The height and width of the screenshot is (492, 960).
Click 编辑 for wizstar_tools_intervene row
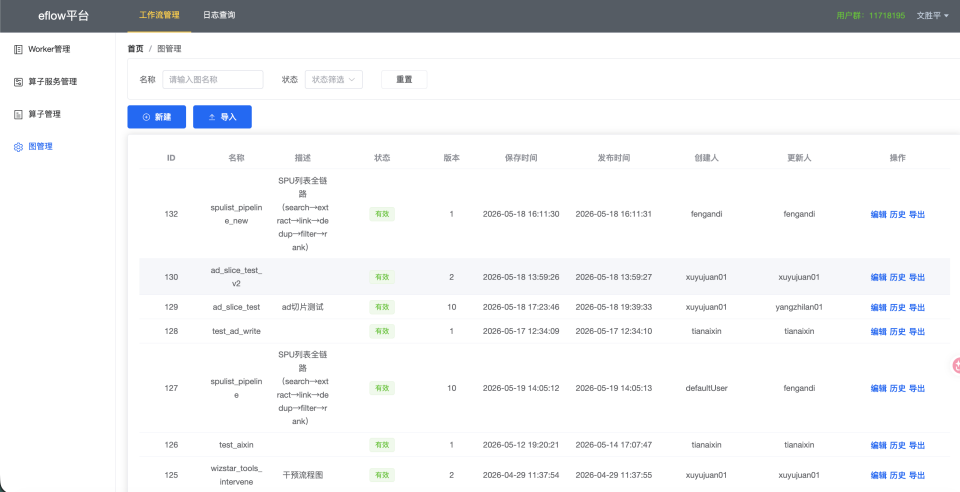pos(879,475)
